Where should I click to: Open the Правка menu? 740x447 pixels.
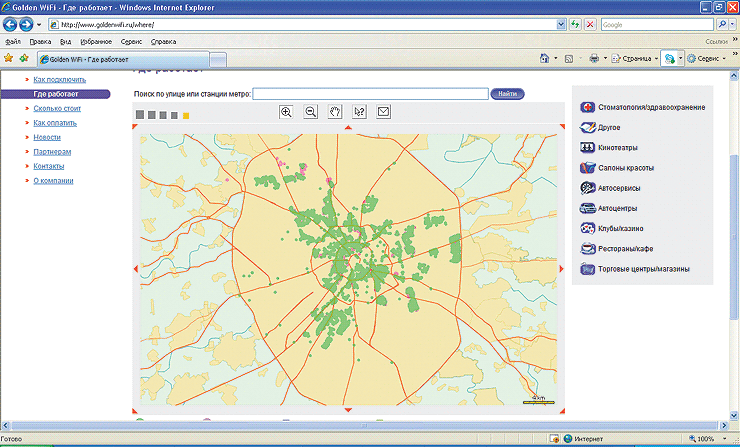pyautogui.click(x=40, y=42)
